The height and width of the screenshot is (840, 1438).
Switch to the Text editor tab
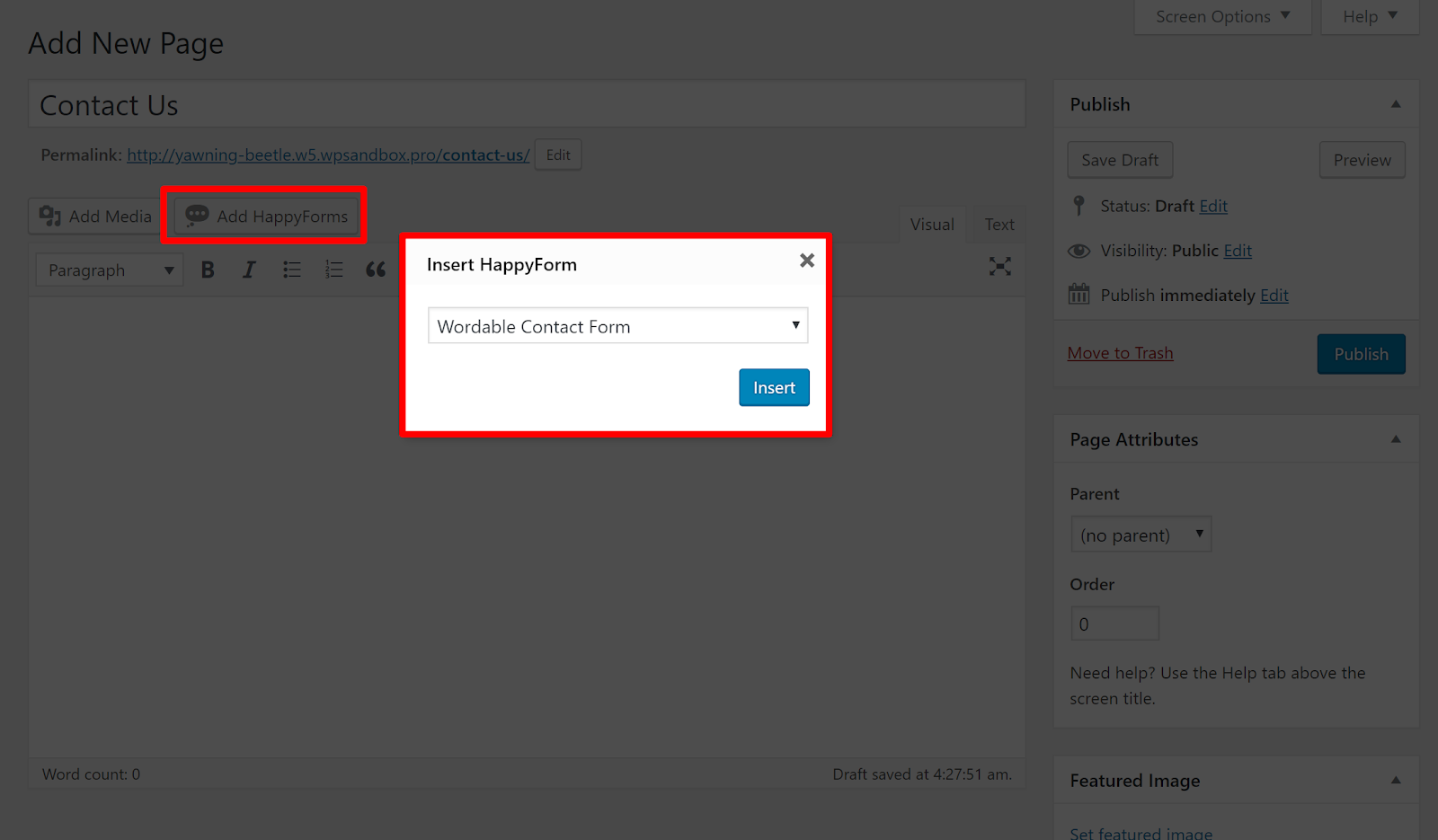[998, 224]
